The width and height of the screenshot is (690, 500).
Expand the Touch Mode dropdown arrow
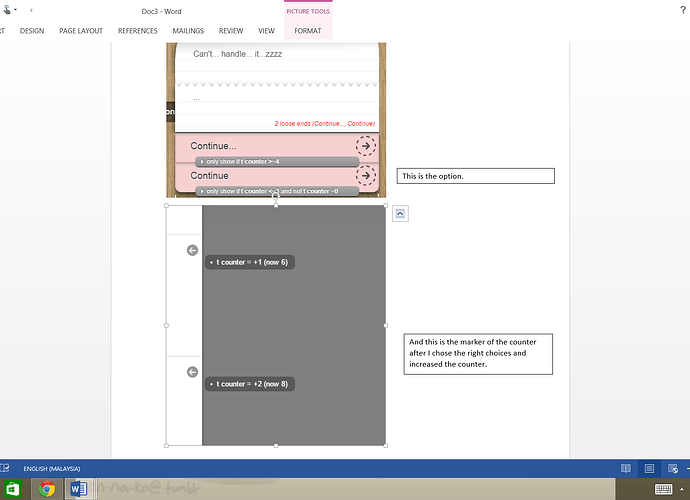[15, 10]
